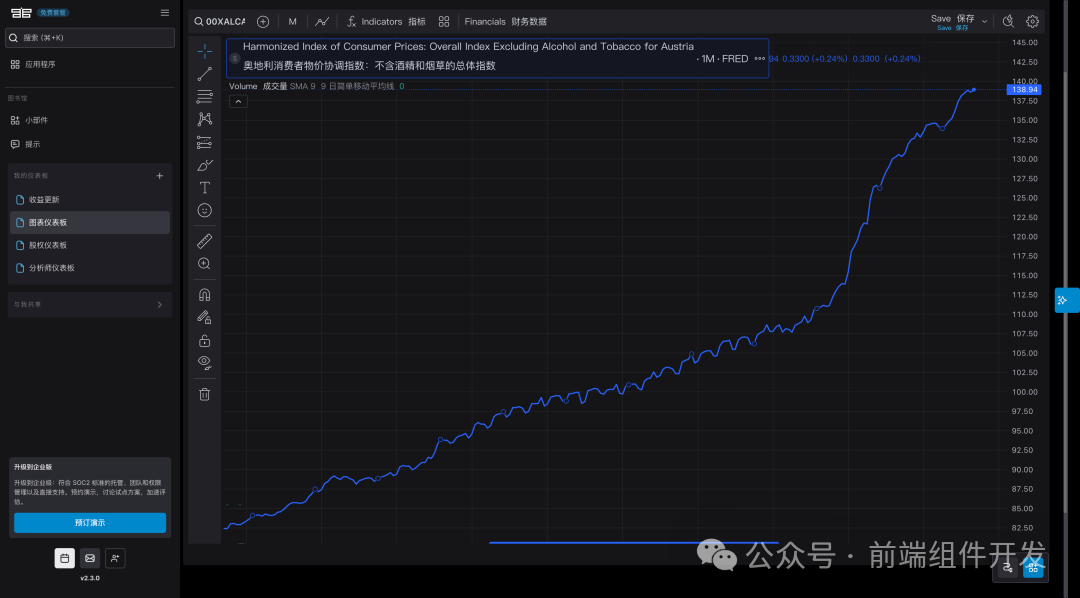This screenshot has width=1080, height=598.
Task: Select the ruler measure tool
Action: 205,241
